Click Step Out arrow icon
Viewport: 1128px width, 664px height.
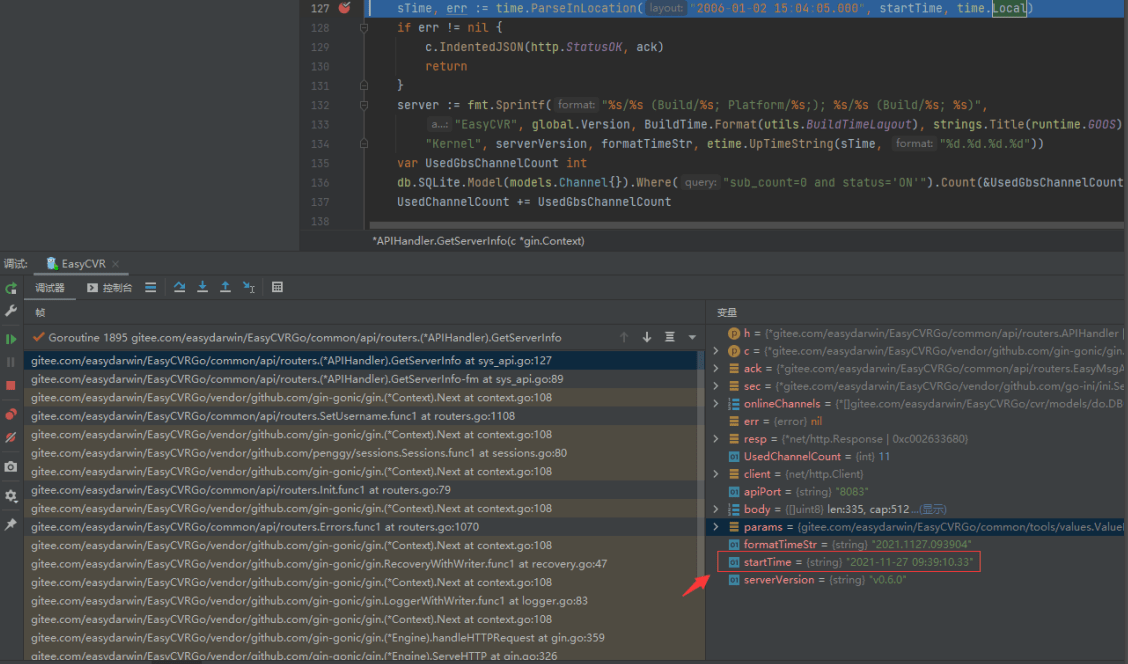(x=226, y=288)
